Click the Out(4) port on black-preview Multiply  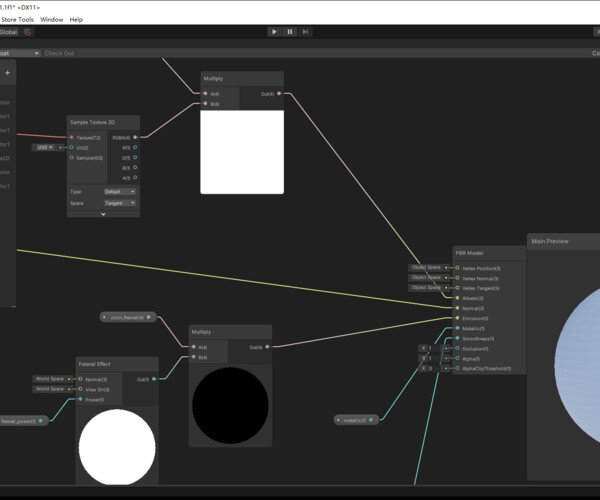point(267,347)
